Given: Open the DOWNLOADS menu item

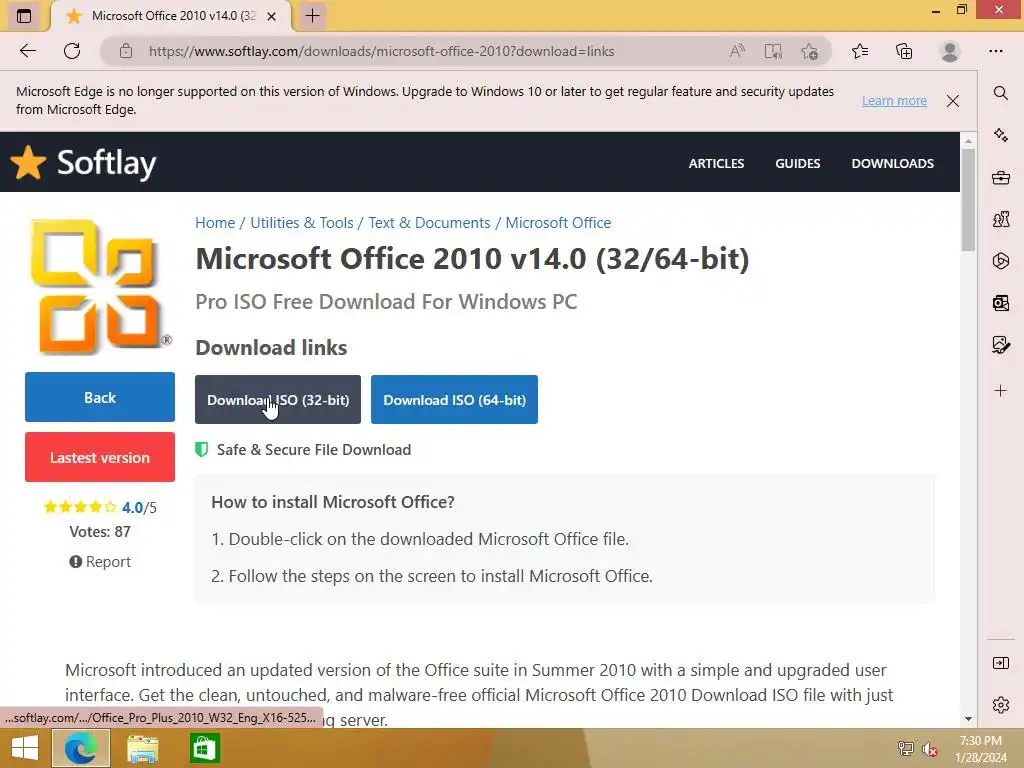Looking at the screenshot, I should click(892, 163).
